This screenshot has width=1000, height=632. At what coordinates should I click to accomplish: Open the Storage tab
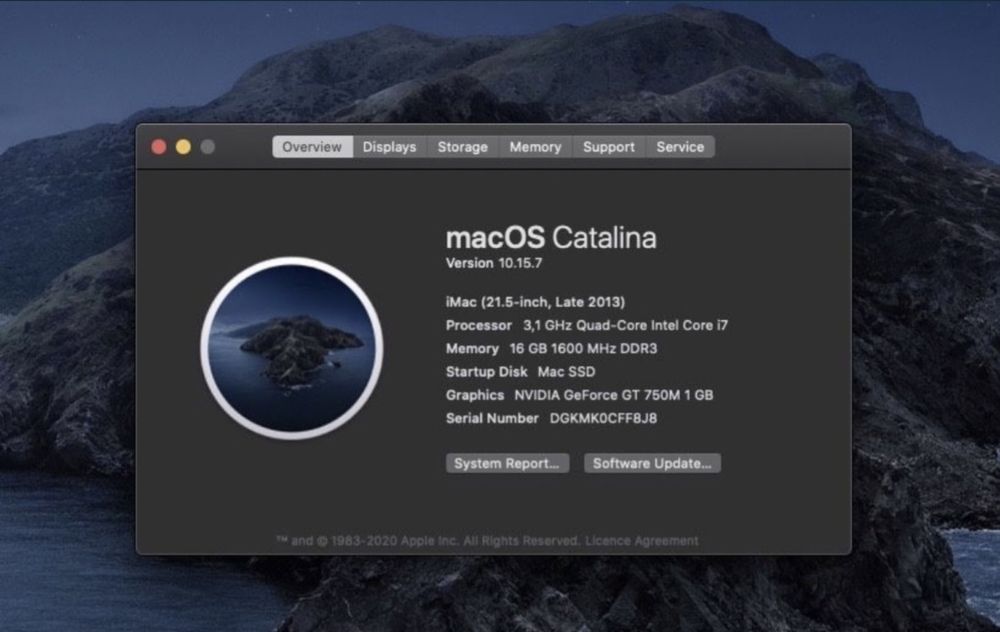click(x=462, y=147)
